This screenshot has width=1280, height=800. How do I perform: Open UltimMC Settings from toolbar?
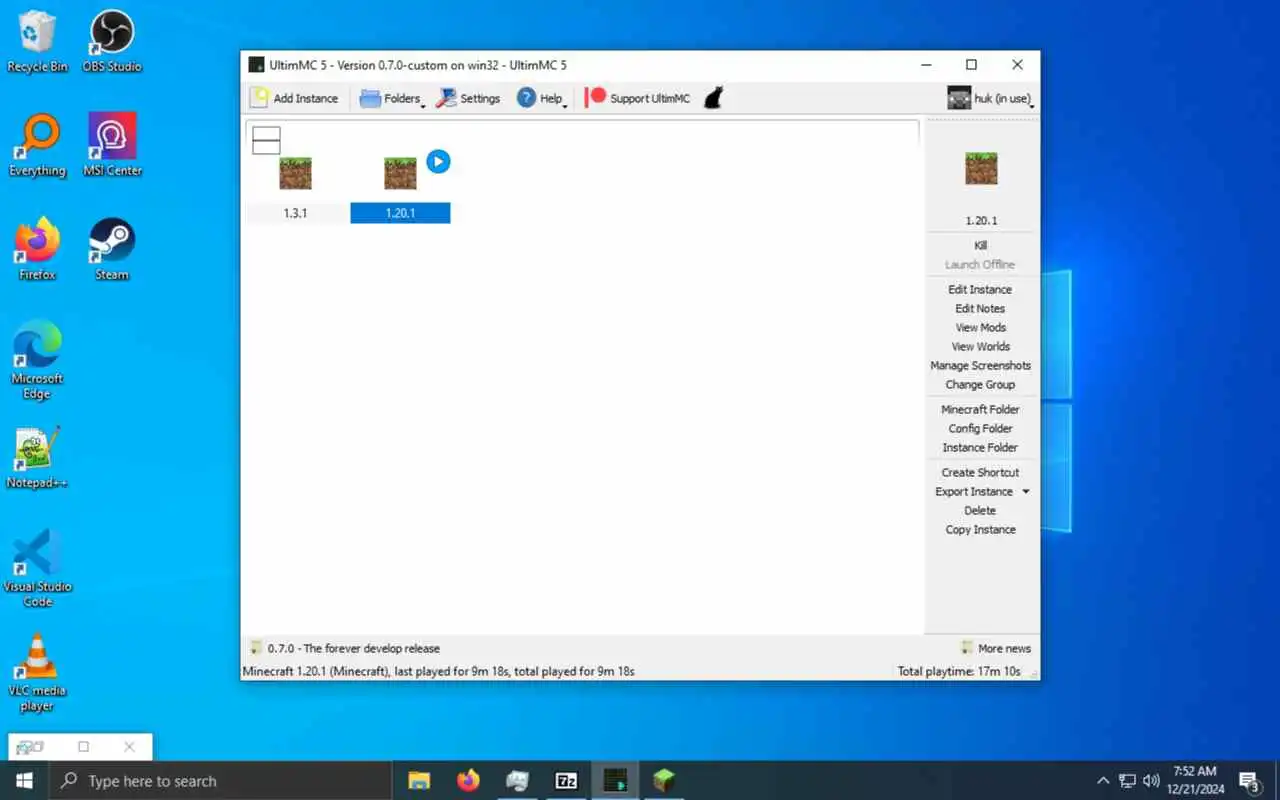tap(468, 98)
